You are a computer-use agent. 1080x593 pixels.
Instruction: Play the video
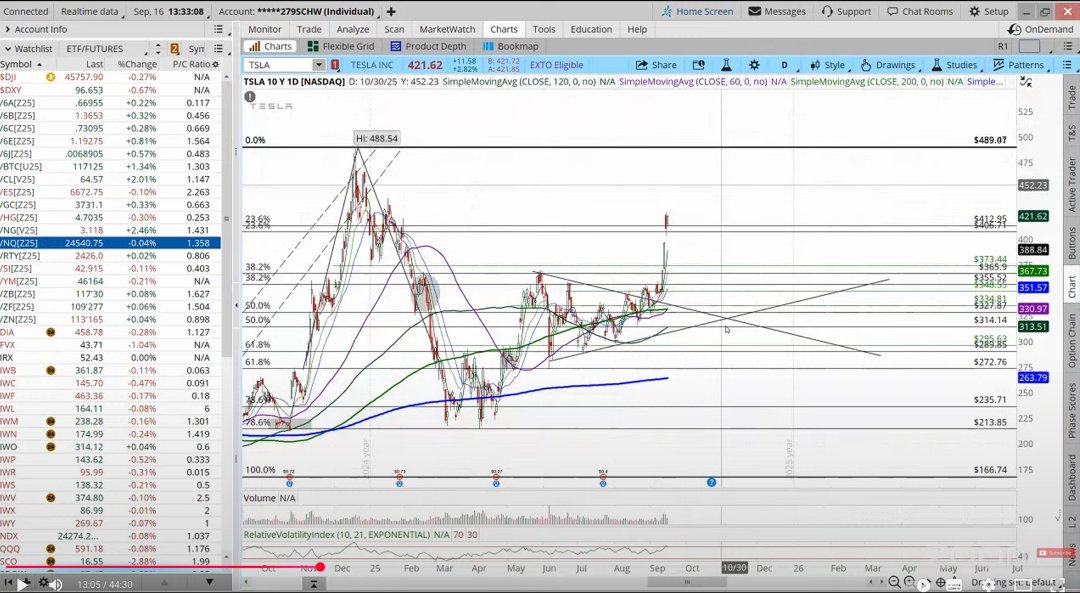click(22, 584)
